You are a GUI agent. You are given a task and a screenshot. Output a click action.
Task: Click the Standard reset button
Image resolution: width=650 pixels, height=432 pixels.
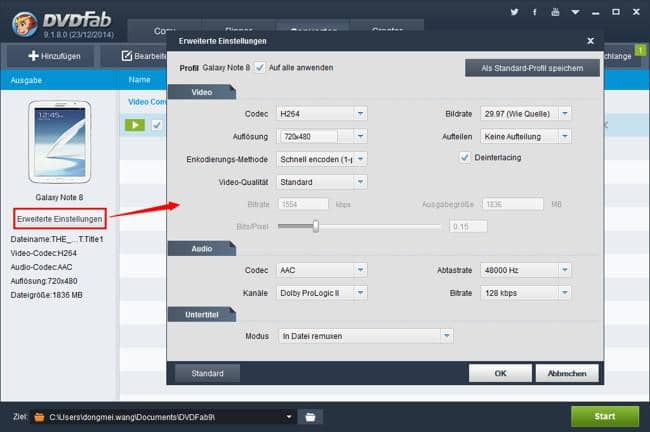click(x=207, y=374)
